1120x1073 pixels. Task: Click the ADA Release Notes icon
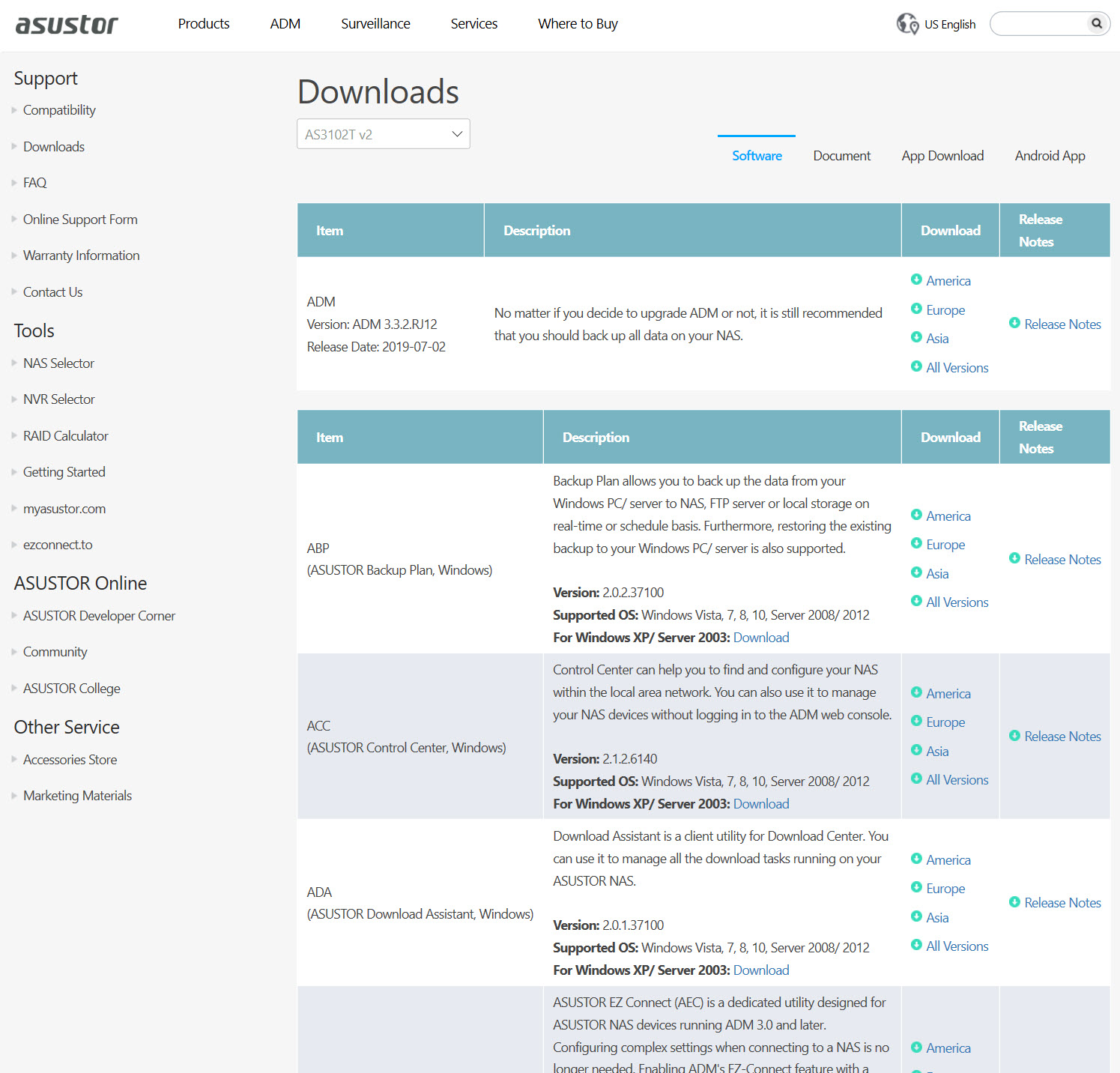(x=1014, y=902)
